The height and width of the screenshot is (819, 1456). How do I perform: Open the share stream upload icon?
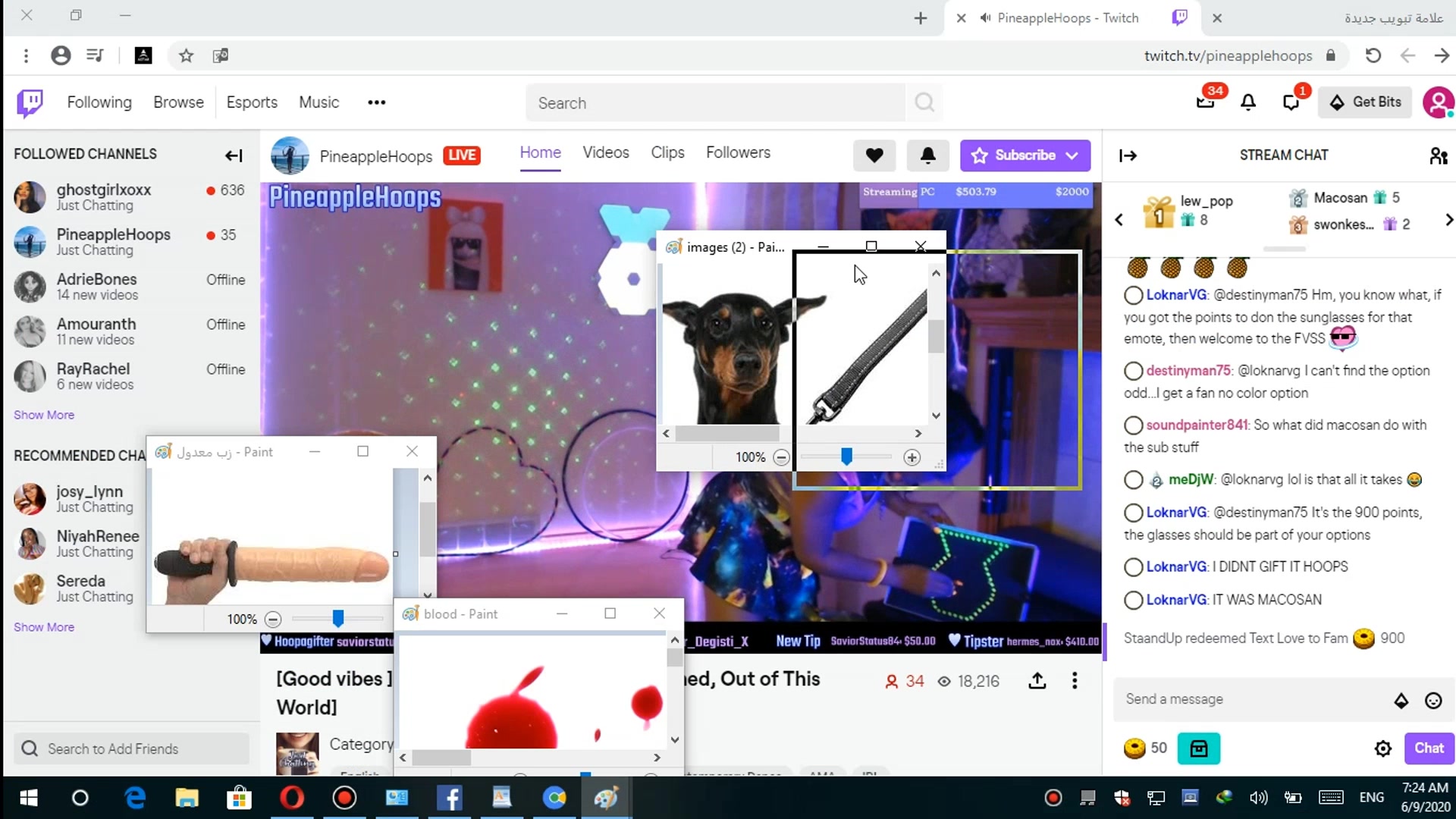(x=1037, y=681)
